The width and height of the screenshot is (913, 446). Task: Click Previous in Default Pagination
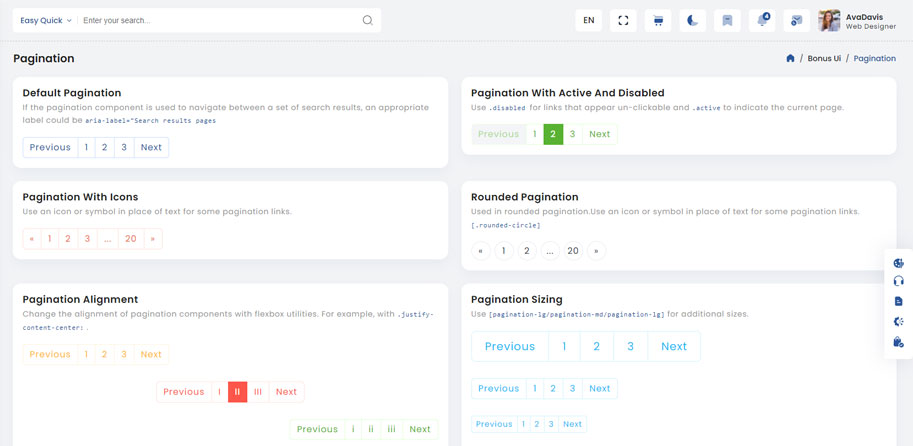(x=50, y=147)
